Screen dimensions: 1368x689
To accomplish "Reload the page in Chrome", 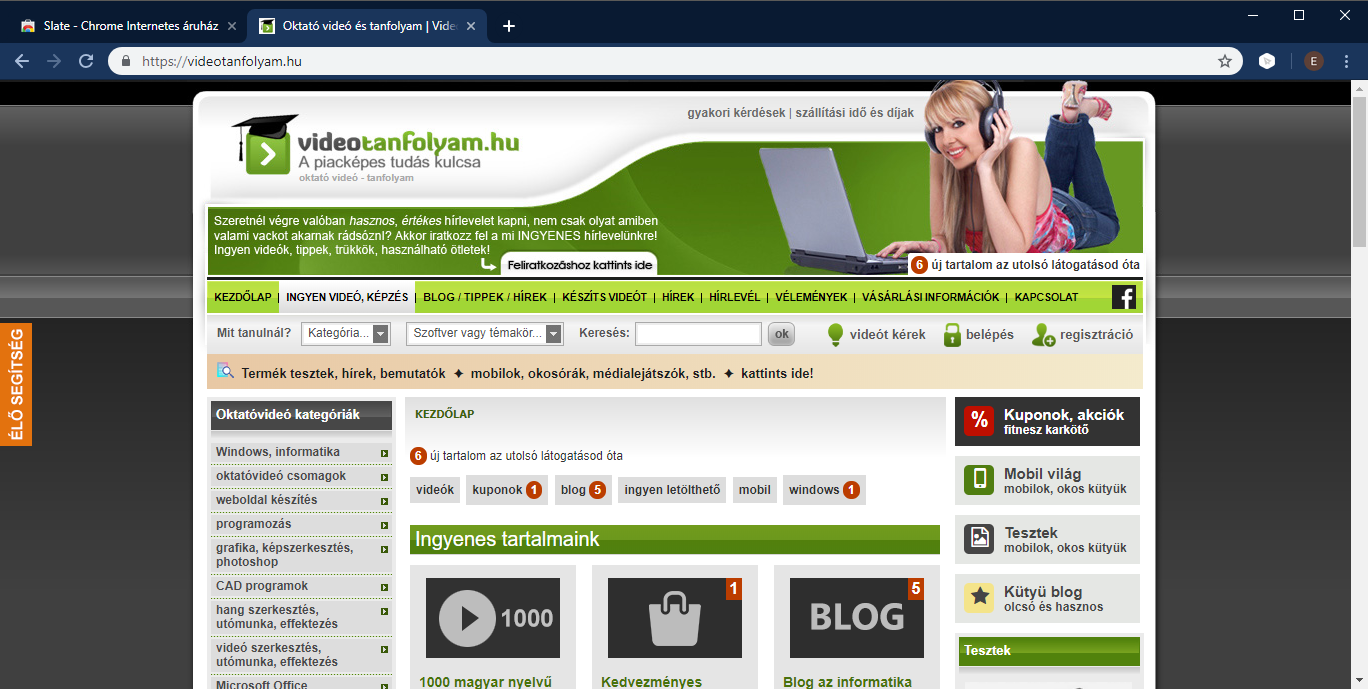I will pos(86,61).
